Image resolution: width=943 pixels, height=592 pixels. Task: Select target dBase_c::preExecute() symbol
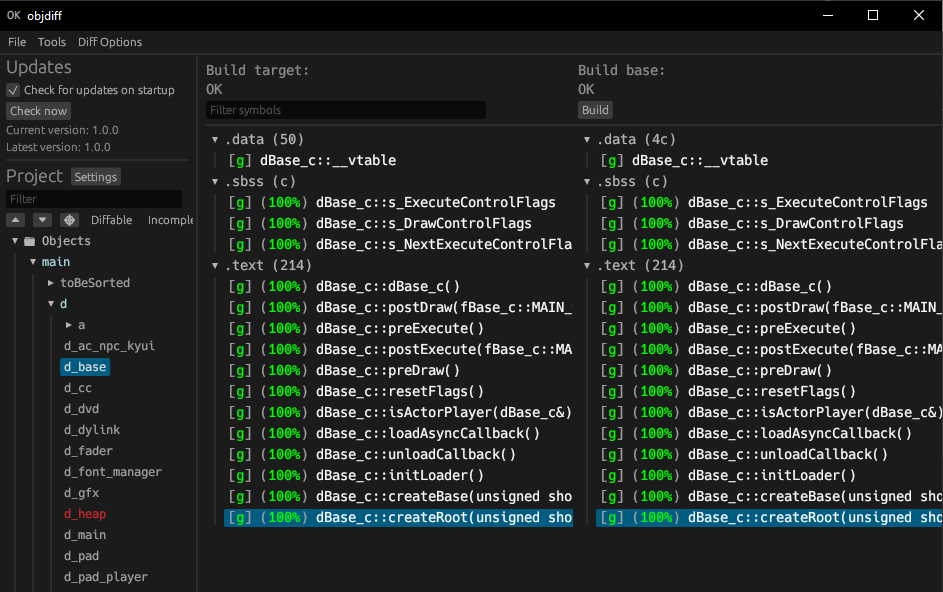coord(355,329)
